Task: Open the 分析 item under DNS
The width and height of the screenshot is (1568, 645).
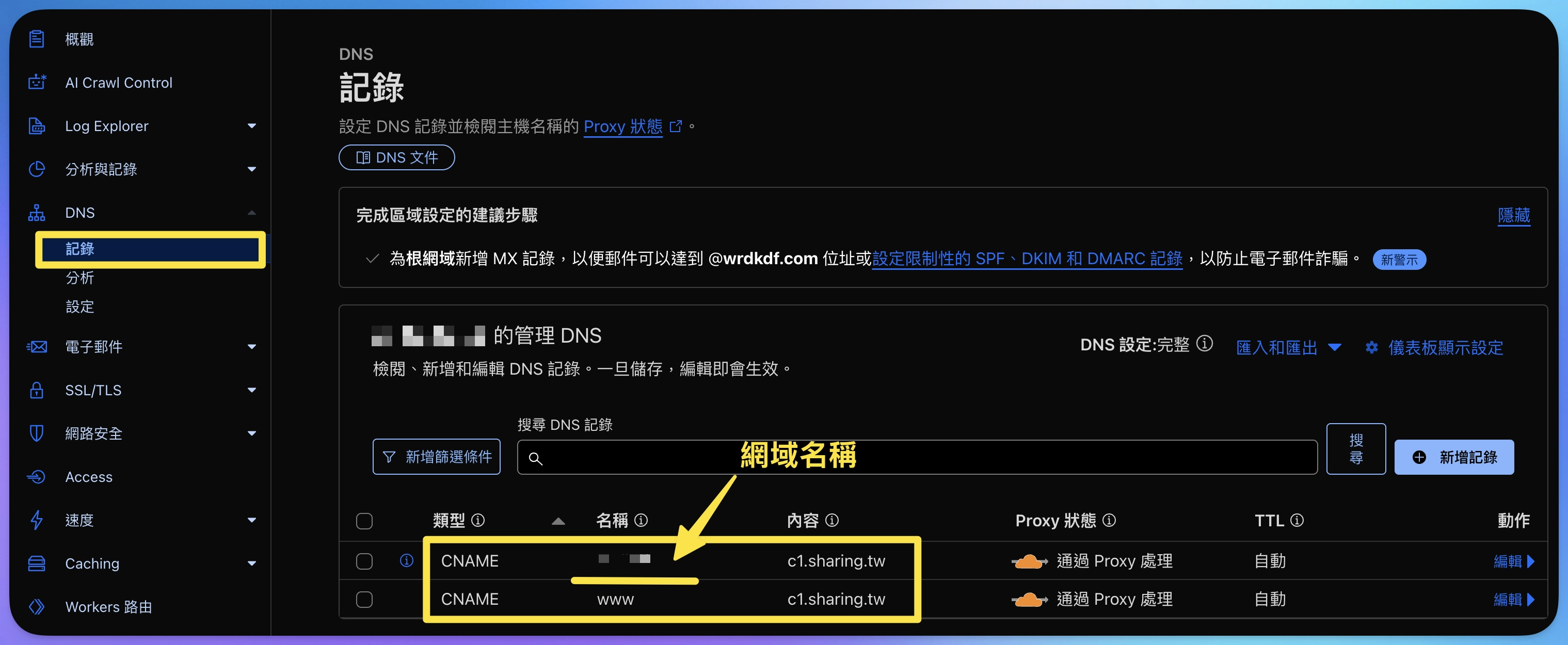Action: tap(79, 278)
